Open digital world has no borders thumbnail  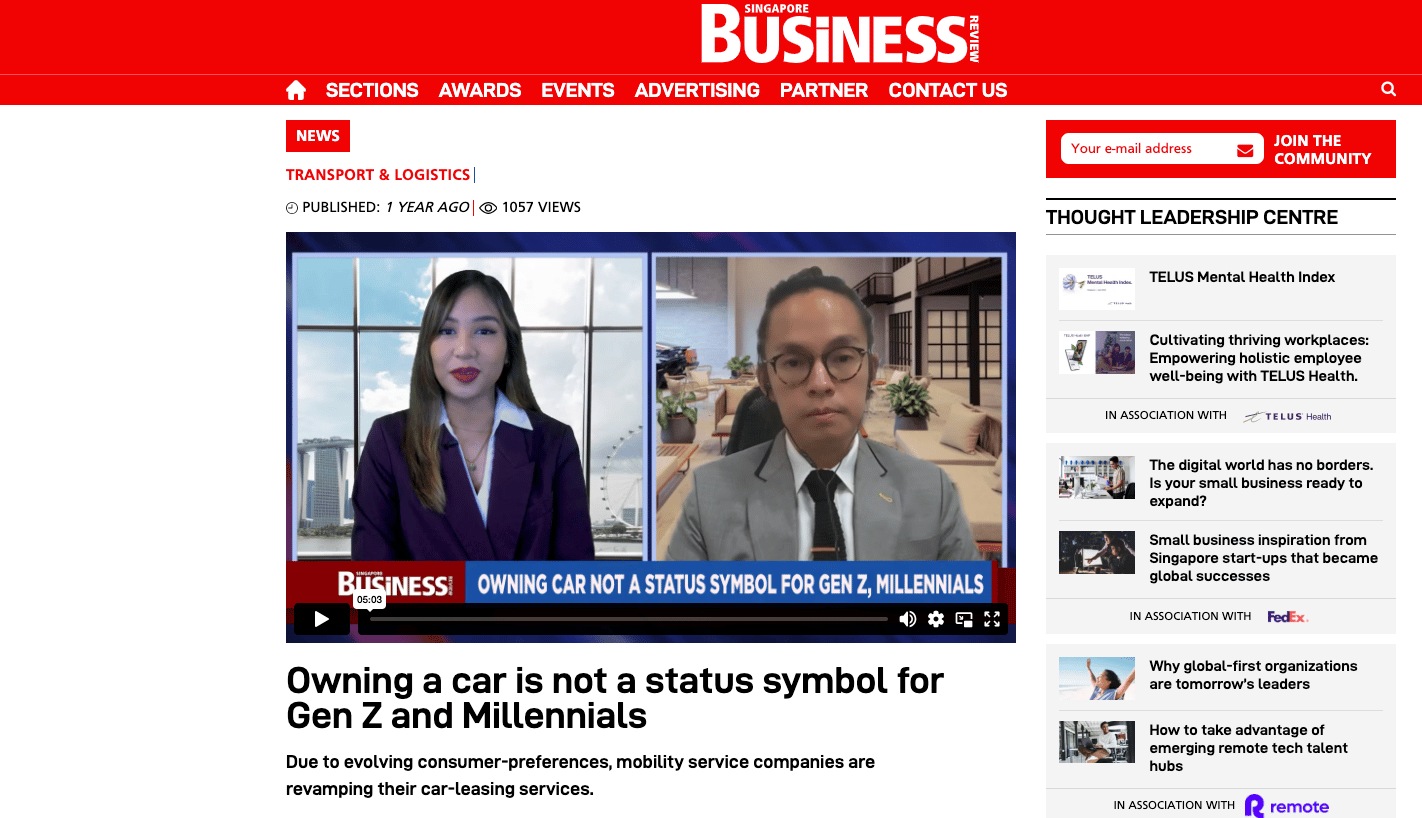click(x=1097, y=477)
